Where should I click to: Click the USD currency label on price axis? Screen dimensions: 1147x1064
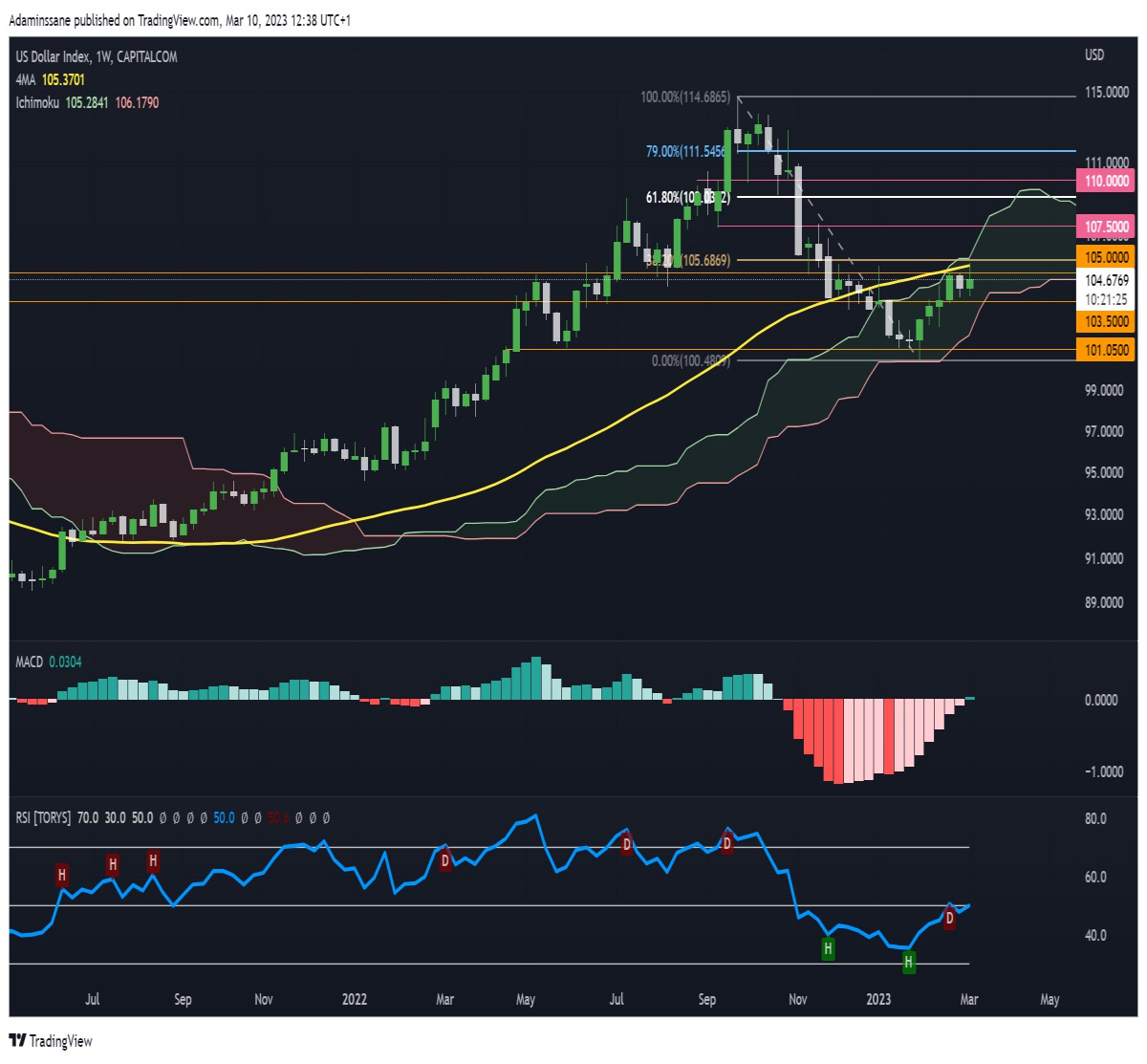tap(1094, 54)
